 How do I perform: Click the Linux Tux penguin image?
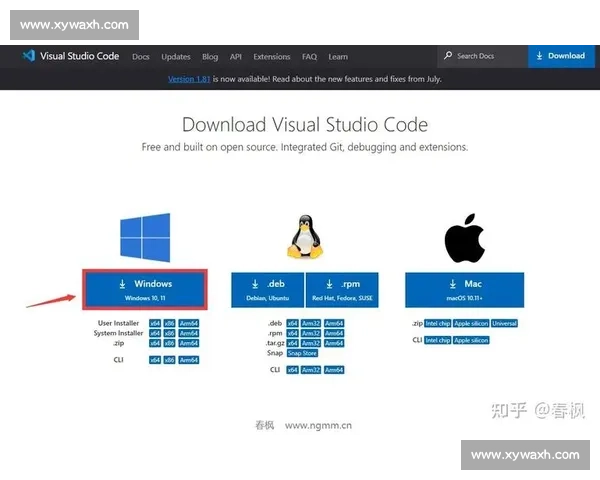(305, 236)
